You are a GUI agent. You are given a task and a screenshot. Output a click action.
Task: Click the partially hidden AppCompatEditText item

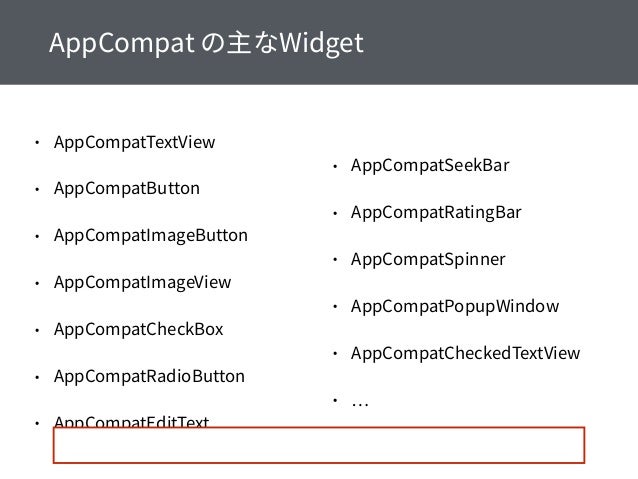pyautogui.click(x=131, y=421)
